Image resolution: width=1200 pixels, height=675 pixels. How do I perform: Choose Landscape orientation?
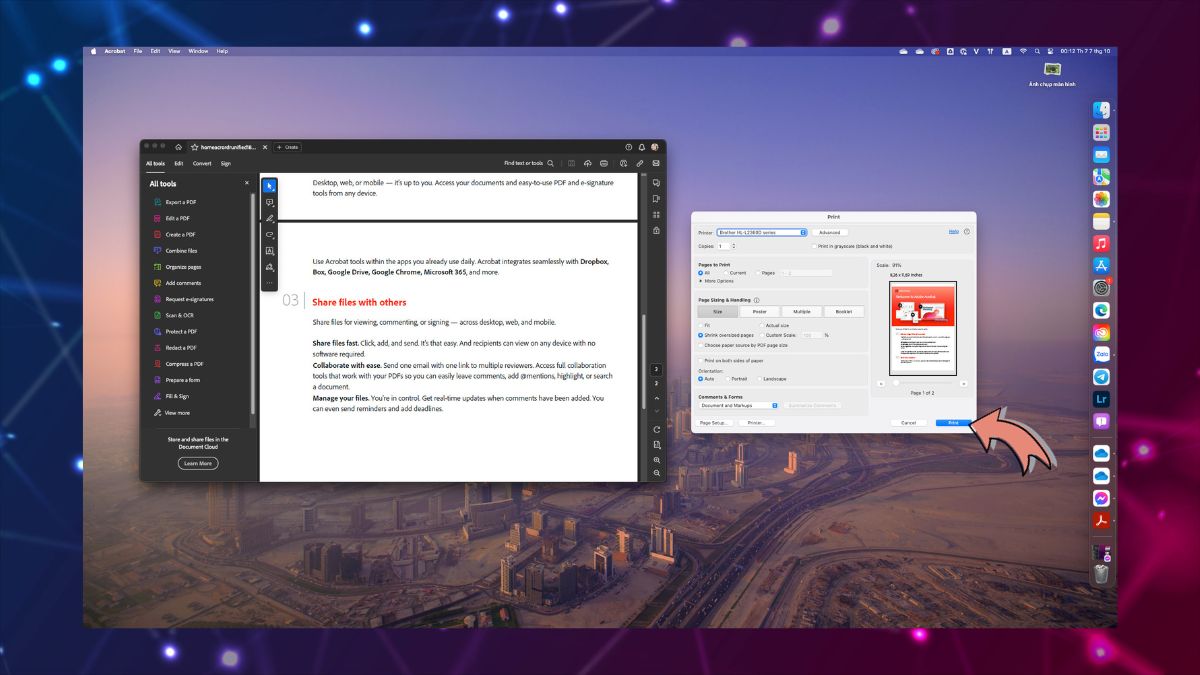pyautogui.click(x=758, y=379)
